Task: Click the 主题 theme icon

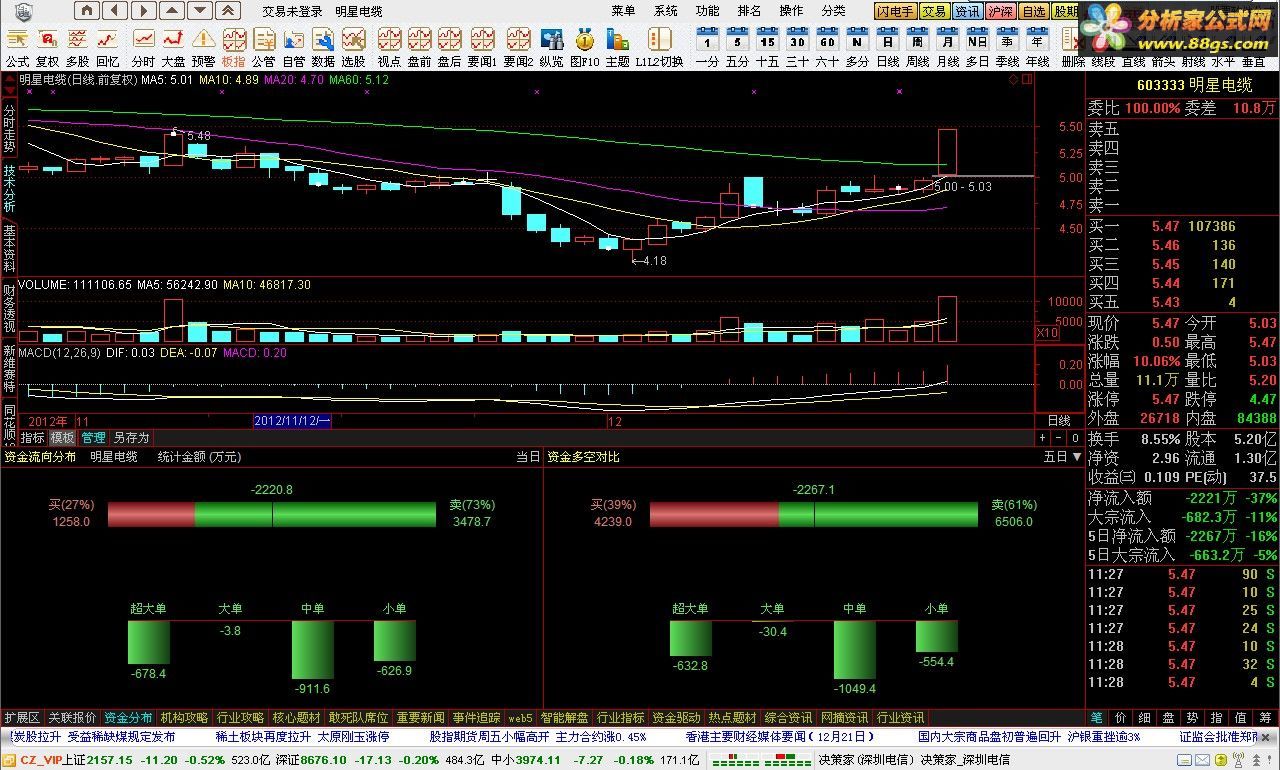Action: 618,47
